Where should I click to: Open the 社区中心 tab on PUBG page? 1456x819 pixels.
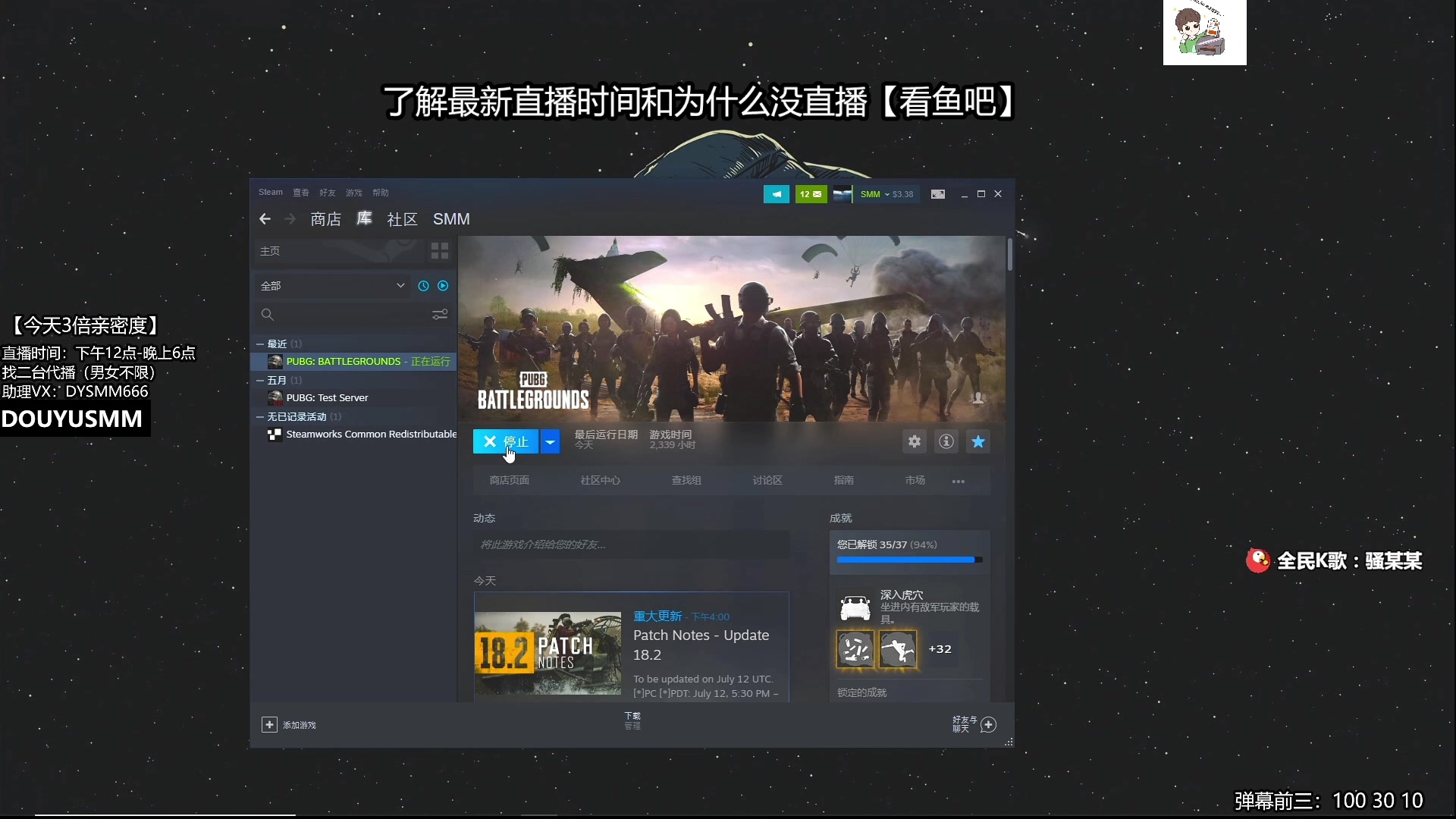600,480
